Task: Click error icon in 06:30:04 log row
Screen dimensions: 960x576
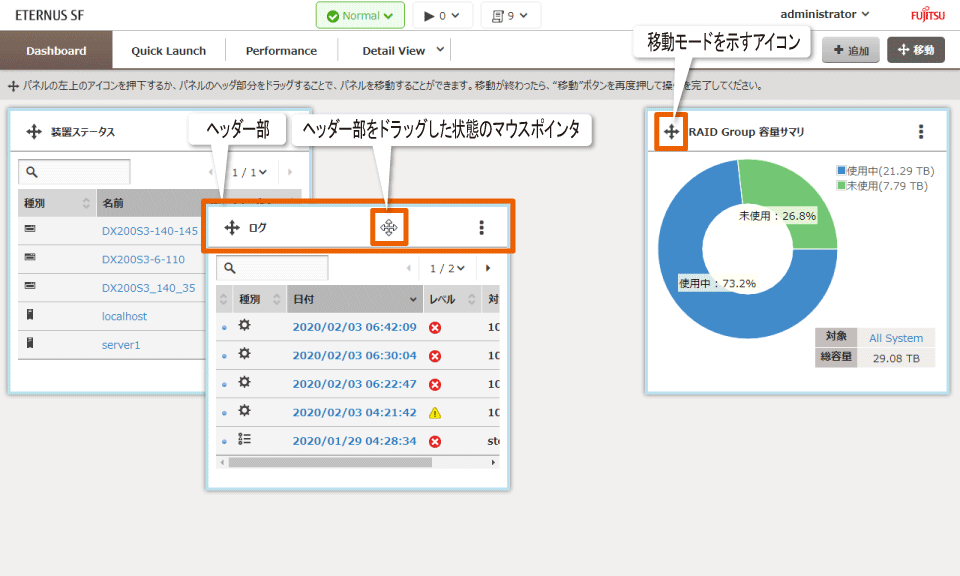Action: click(435, 356)
